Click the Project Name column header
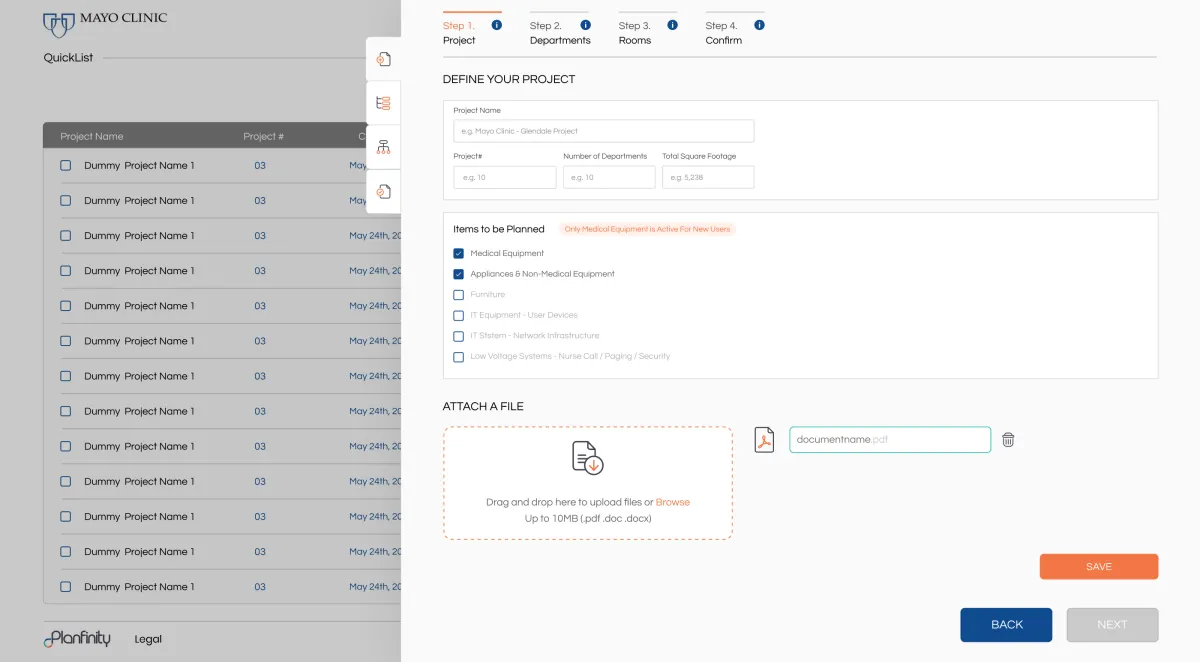 (92, 136)
